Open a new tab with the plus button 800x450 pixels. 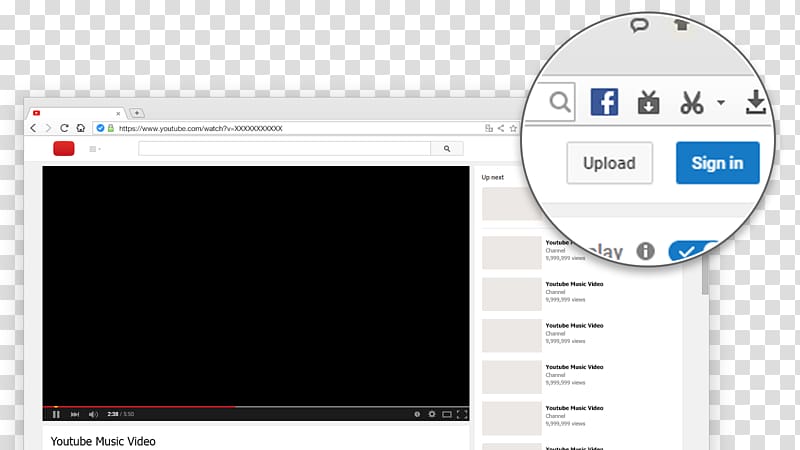[x=137, y=113]
